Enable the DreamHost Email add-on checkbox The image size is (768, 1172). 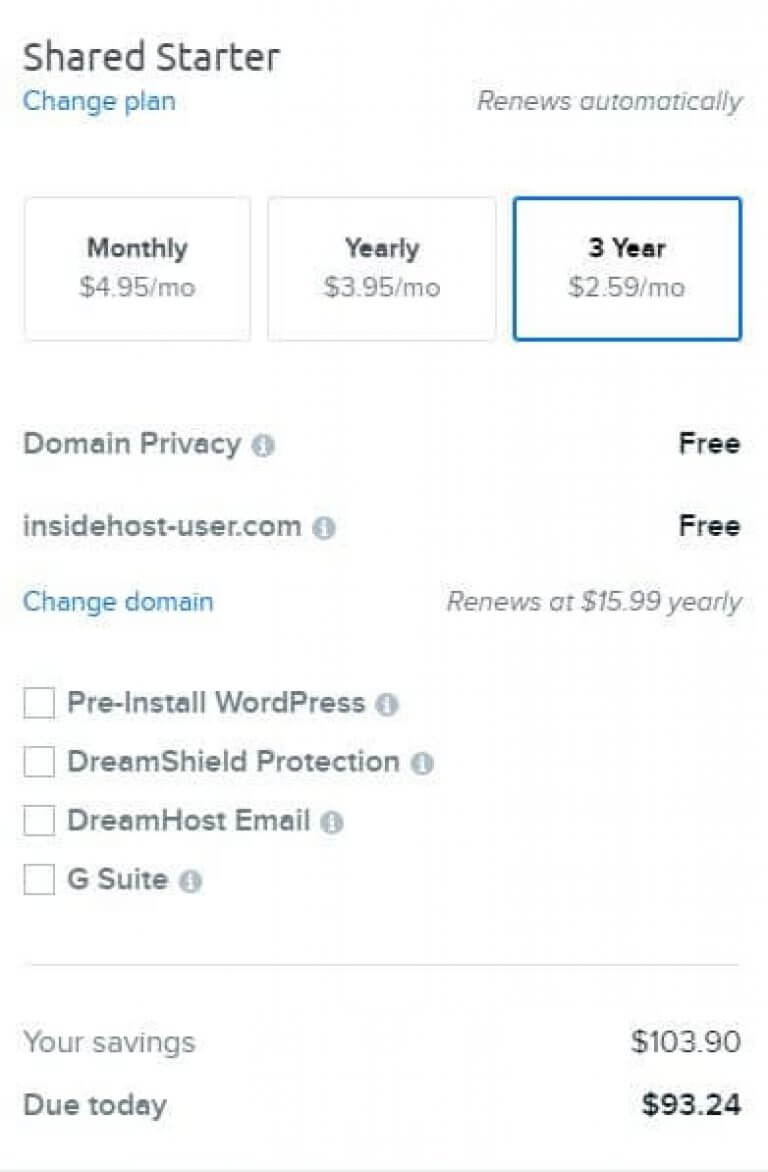tap(38, 821)
